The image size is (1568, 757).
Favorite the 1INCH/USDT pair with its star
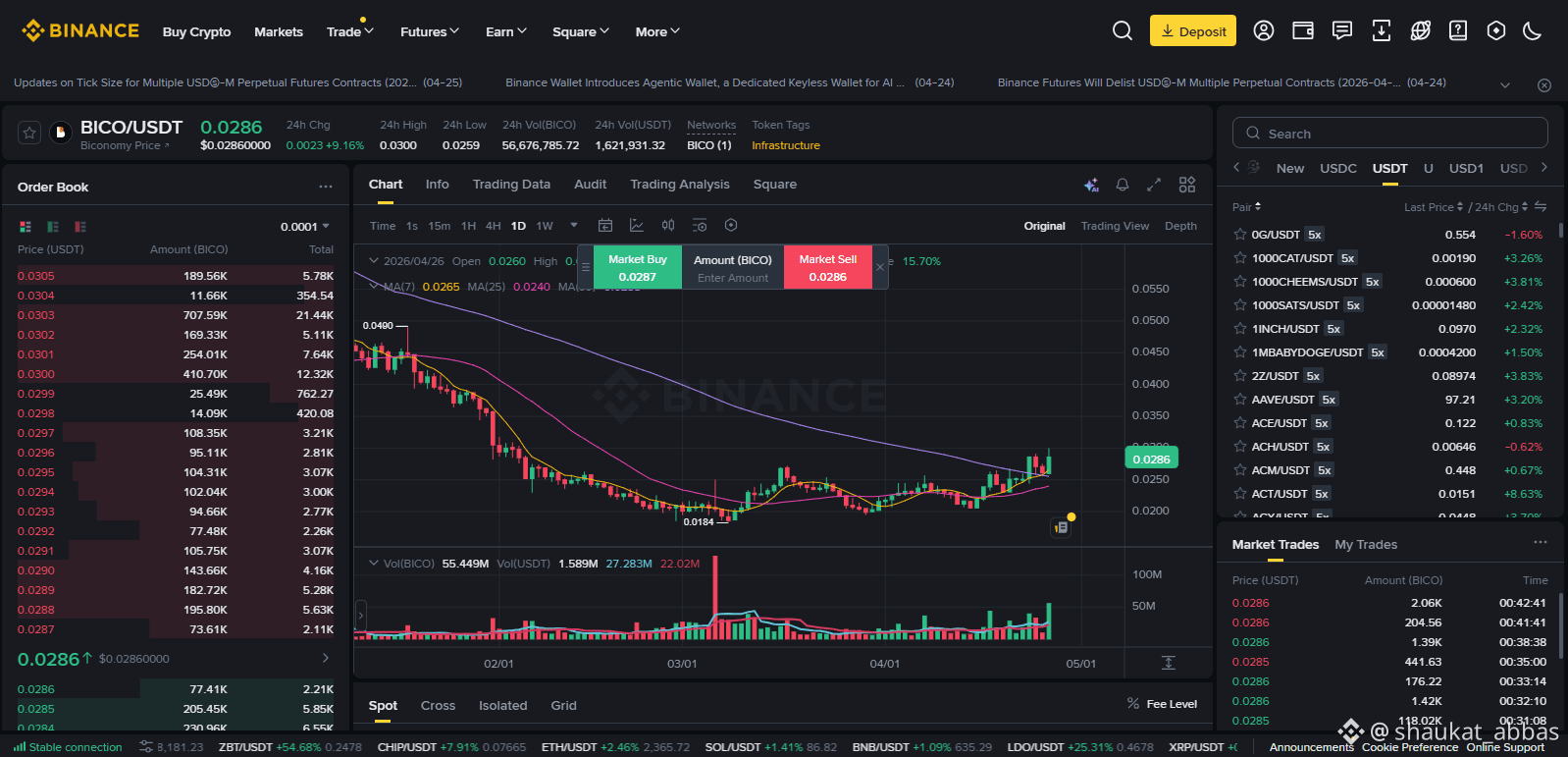(1240, 329)
